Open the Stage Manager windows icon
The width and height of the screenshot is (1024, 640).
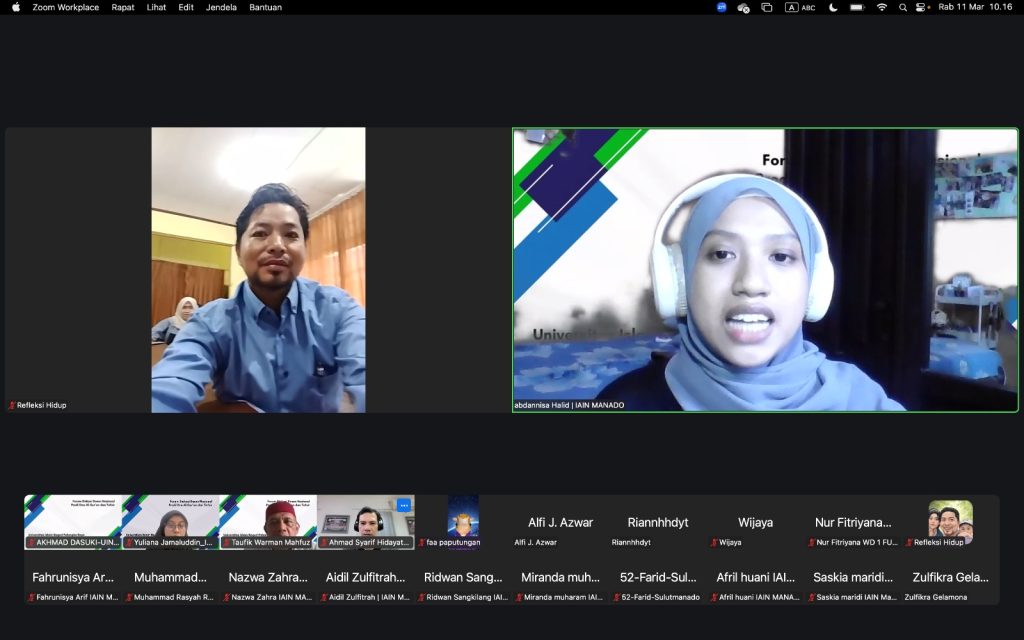pyautogui.click(x=767, y=7)
